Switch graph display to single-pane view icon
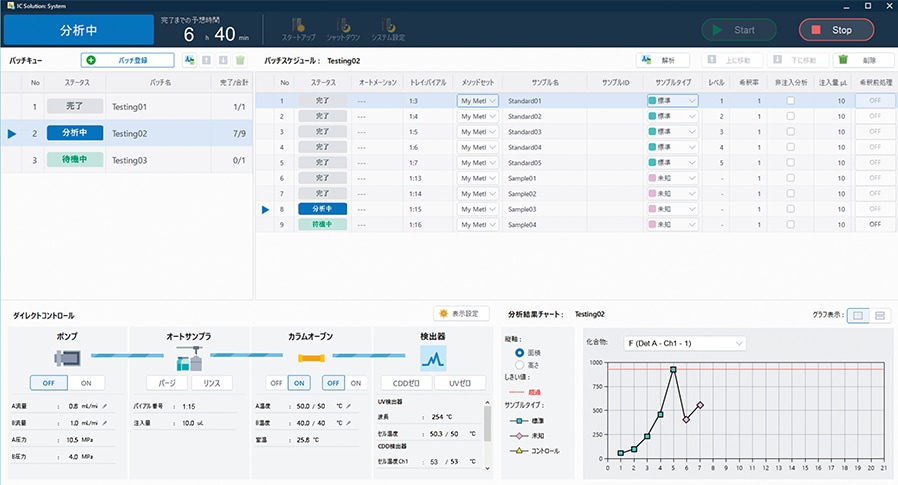Image resolution: width=898 pixels, height=485 pixels. click(857, 315)
